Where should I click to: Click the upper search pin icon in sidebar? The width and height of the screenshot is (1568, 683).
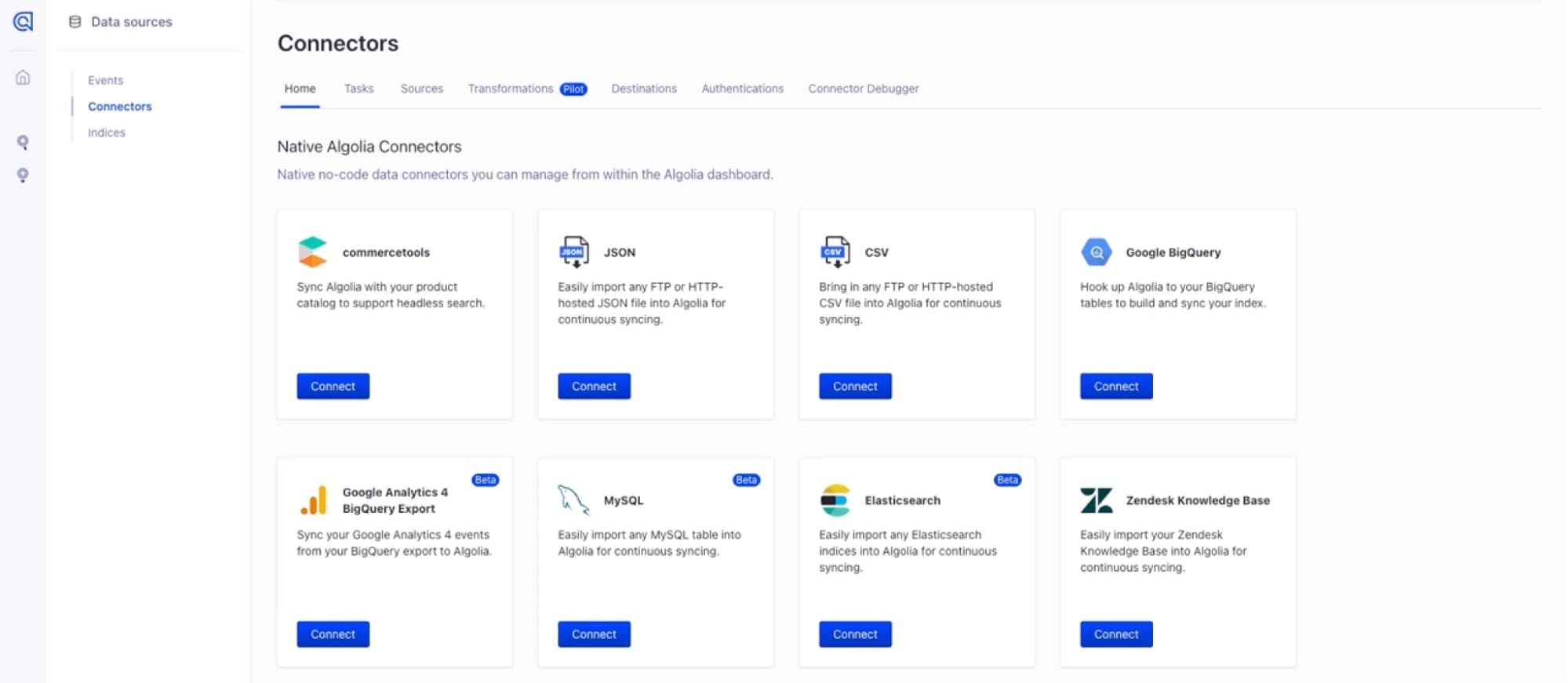23,142
